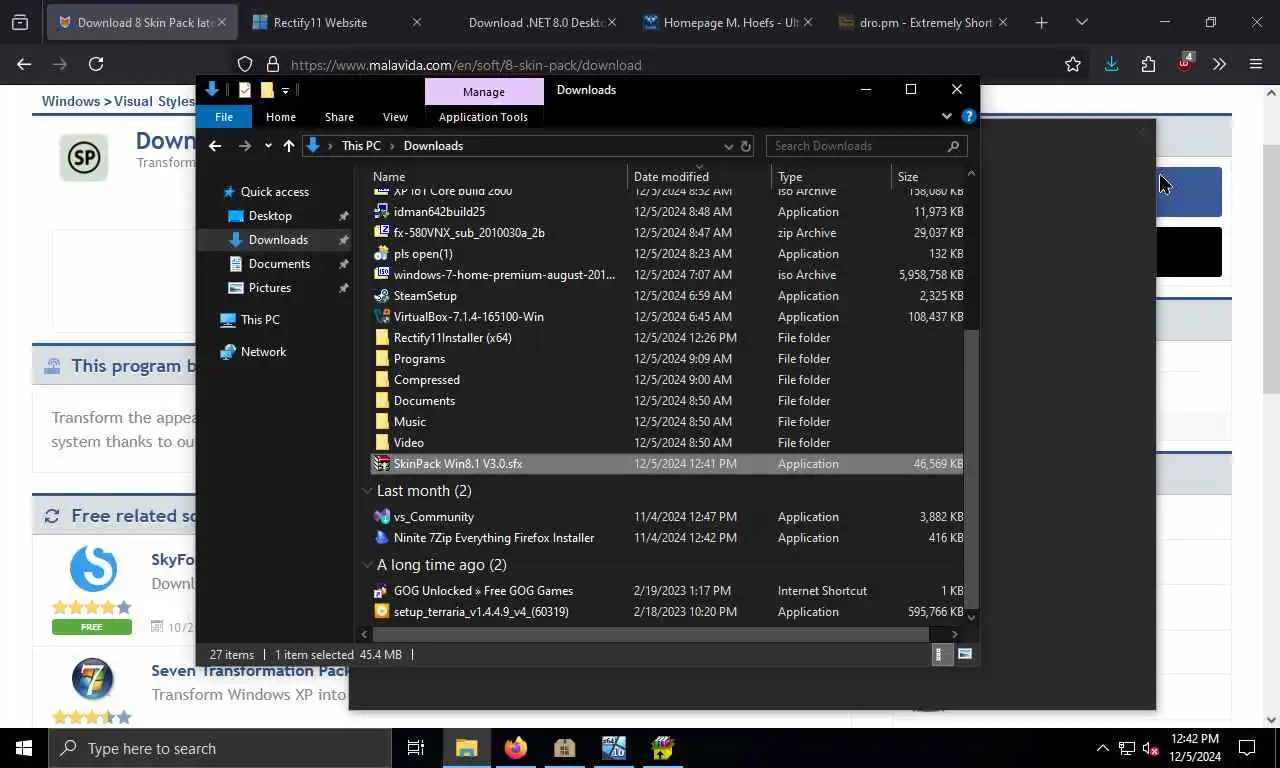Open the View ribbon tab

coord(395,117)
